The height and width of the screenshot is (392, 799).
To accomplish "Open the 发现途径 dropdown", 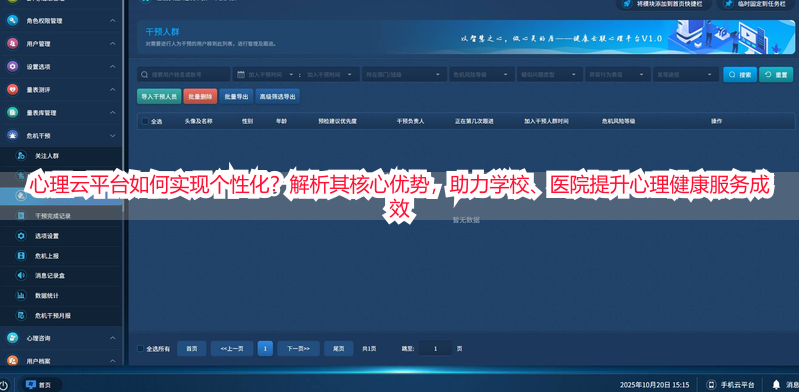I will coord(686,74).
